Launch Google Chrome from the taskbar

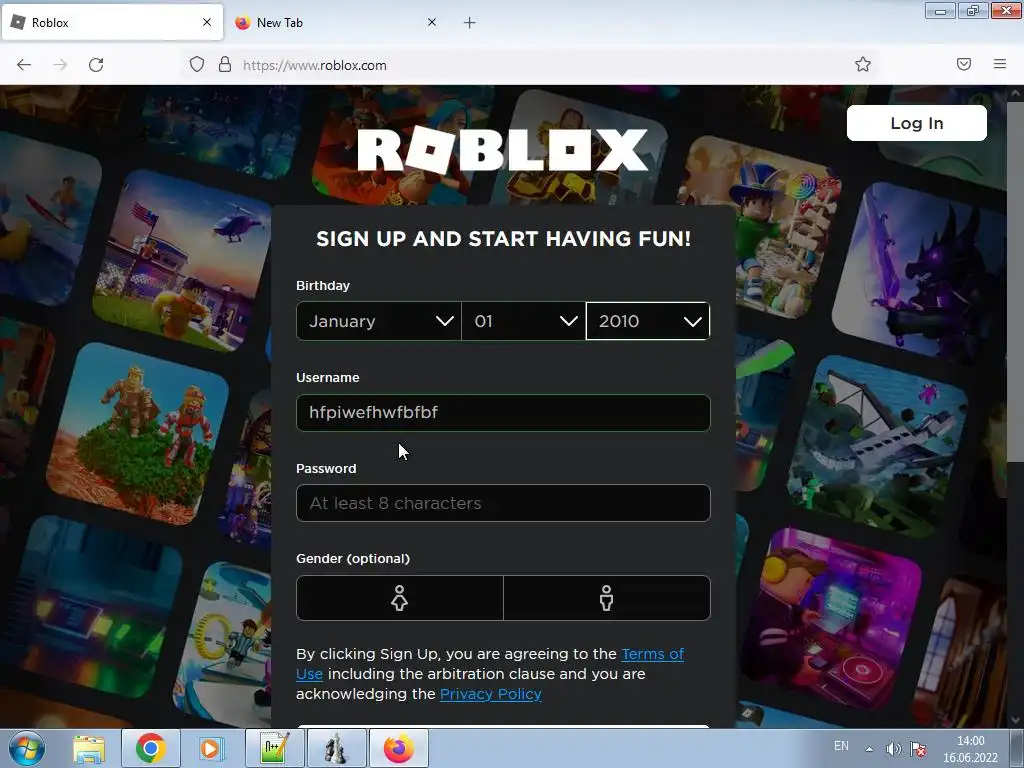coord(151,748)
